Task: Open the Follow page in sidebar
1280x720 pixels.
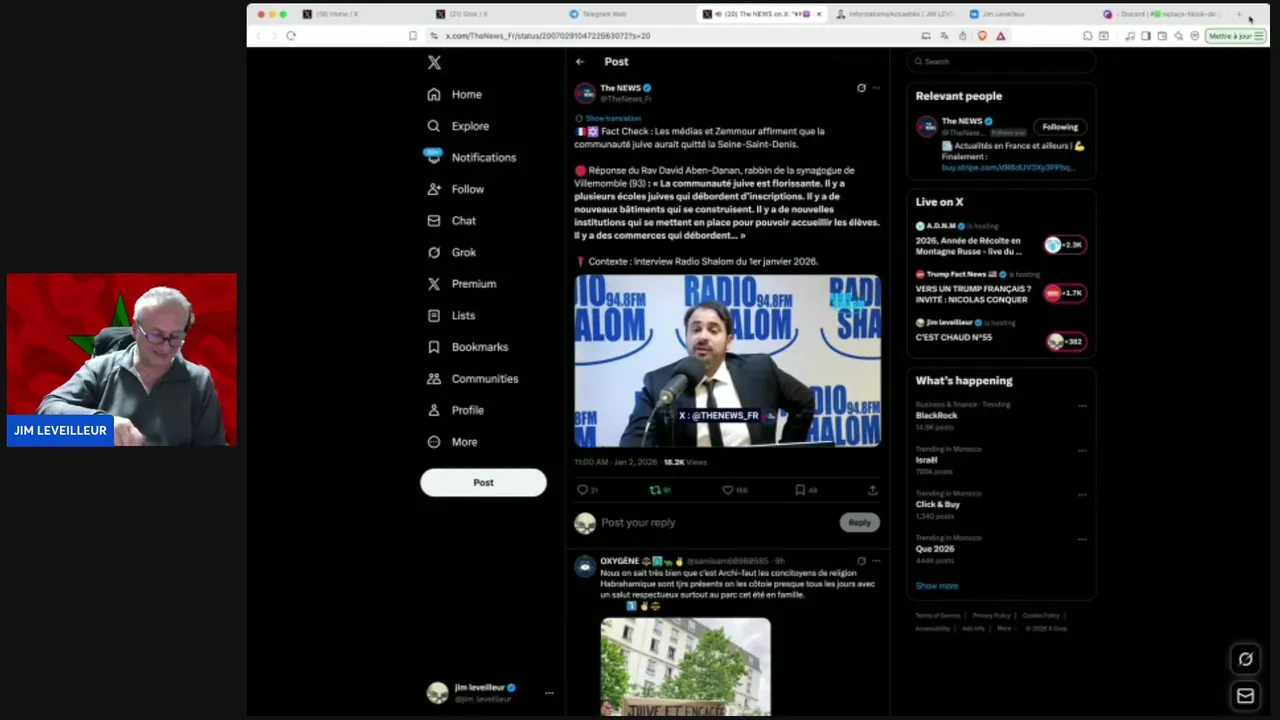Action: tap(456, 189)
